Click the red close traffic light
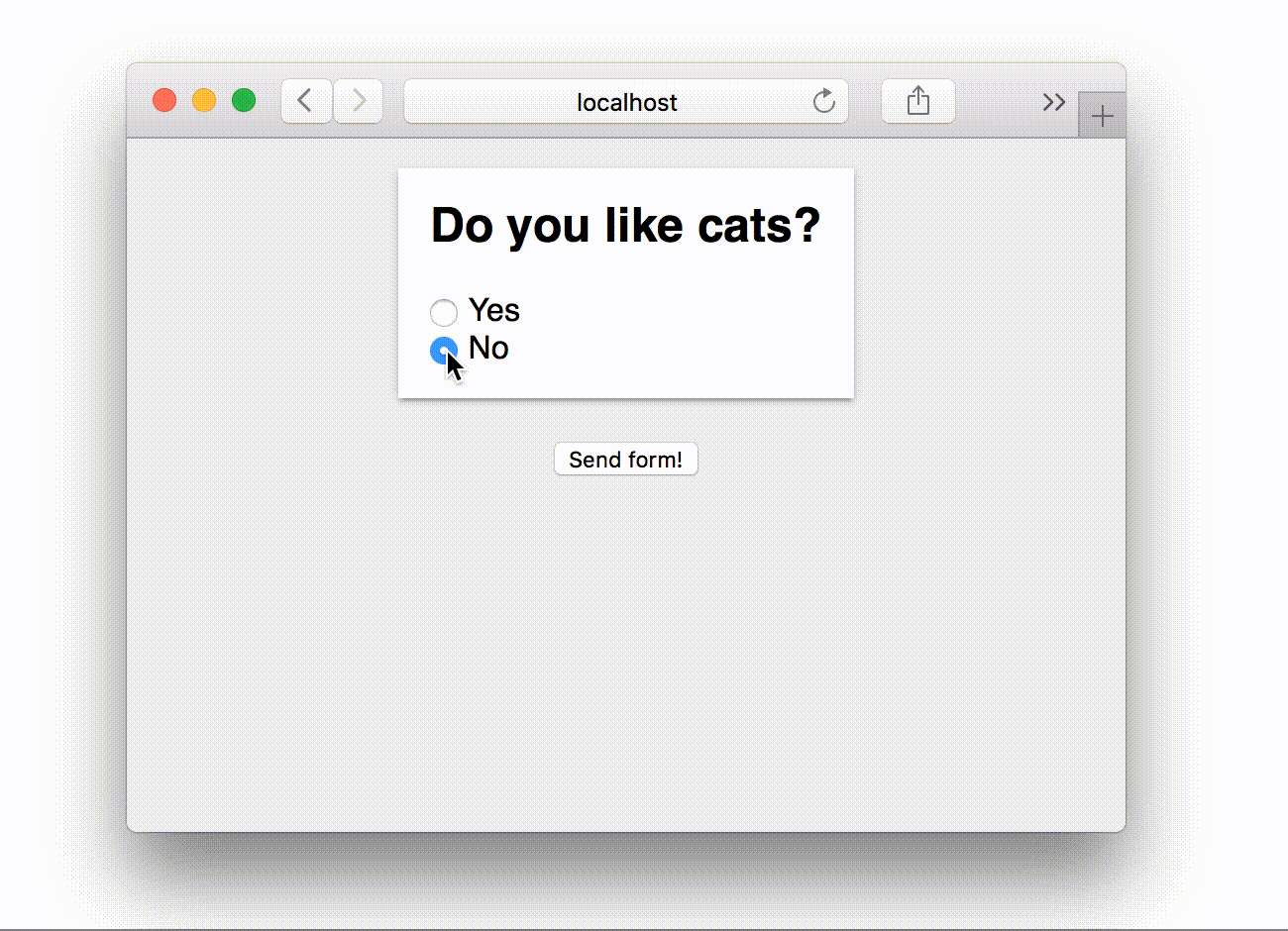The width and height of the screenshot is (1288, 931). pos(164,99)
